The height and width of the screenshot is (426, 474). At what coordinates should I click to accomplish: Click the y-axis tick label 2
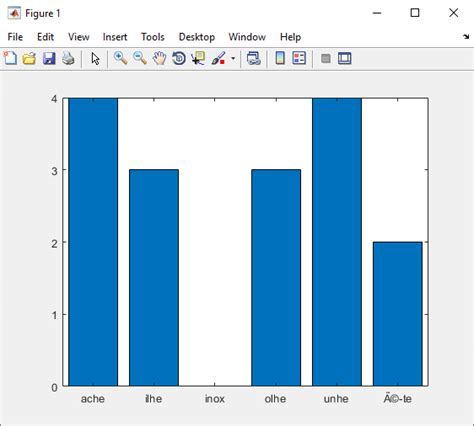point(54,243)
